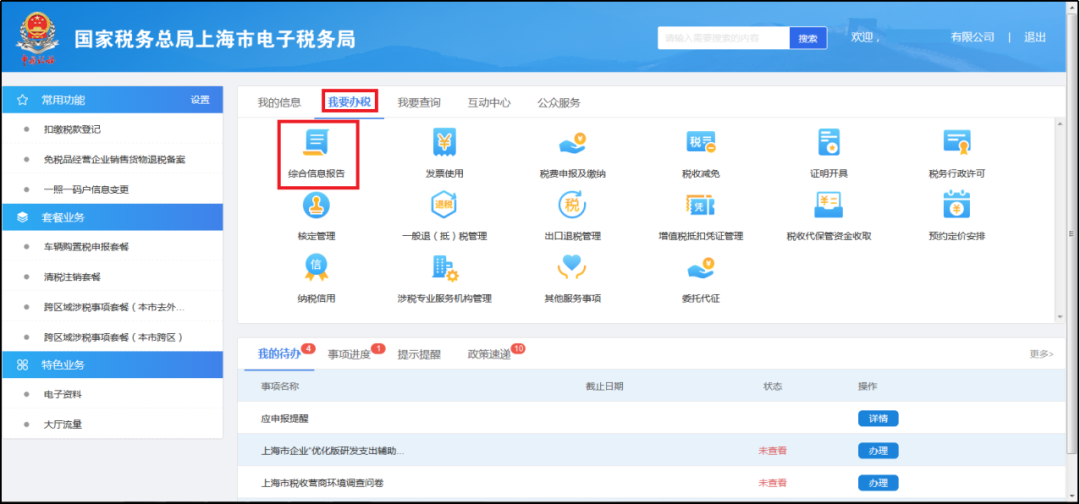Select the 我的待办 tab
The height and width of the screenshot is (504, 1080).
coord(279,355)
